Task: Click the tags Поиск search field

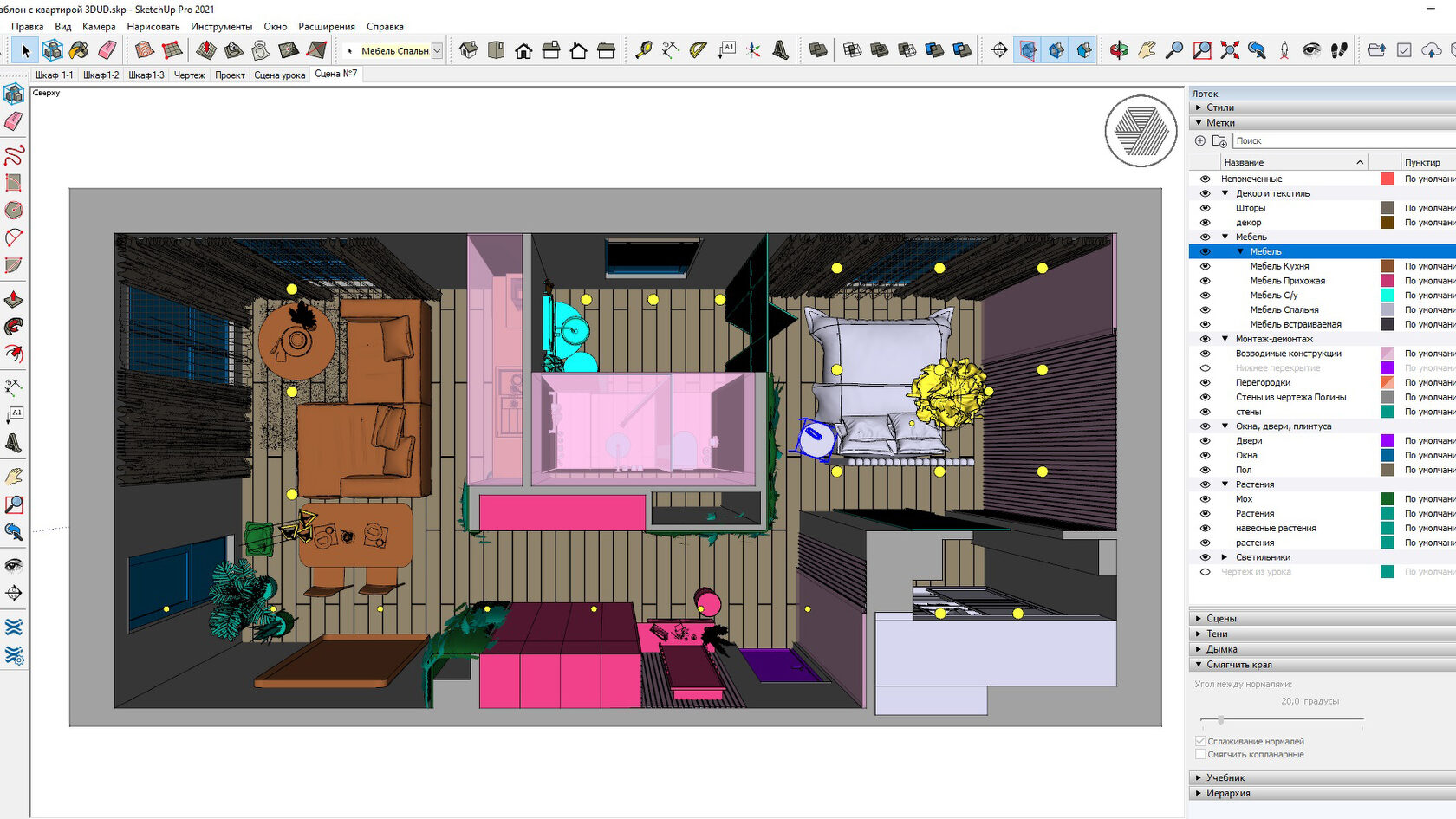Action: coord(1343,140)
